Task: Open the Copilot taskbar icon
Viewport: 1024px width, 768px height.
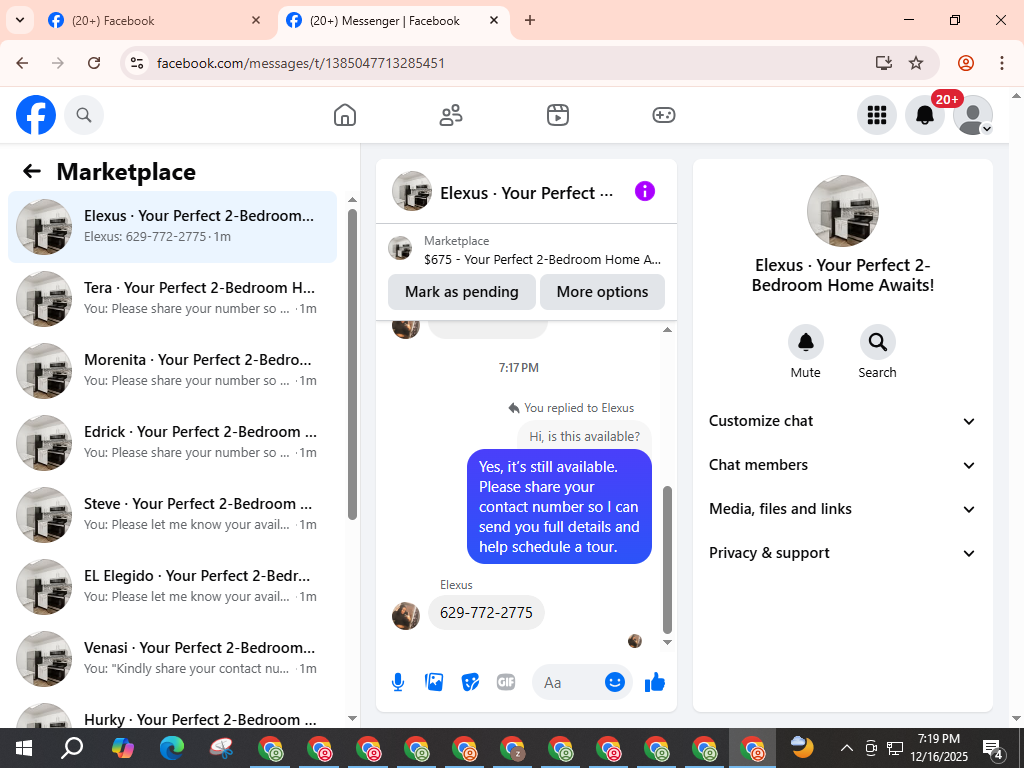Action: pos(123,748)
